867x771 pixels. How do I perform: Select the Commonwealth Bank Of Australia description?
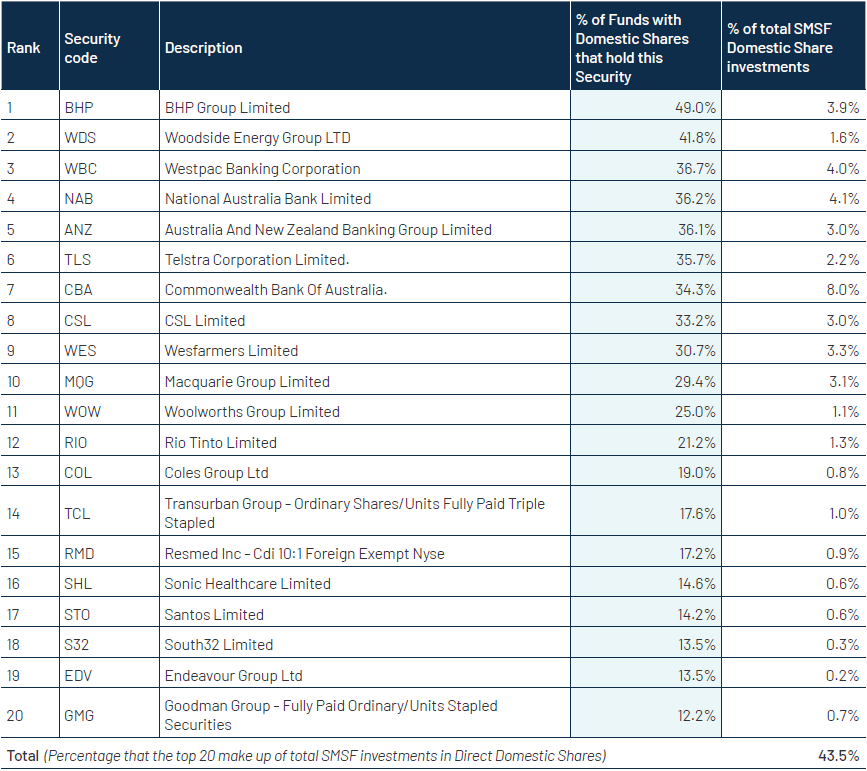point(275,290)
